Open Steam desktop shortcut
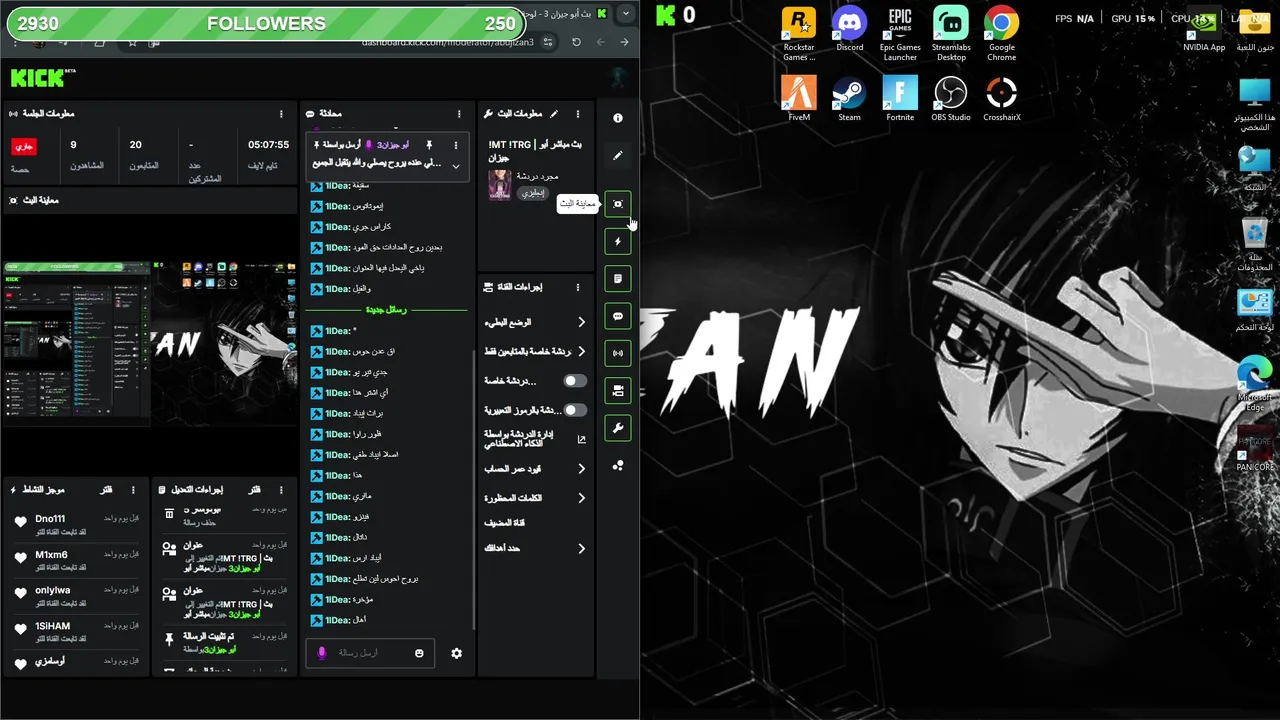The image size is (1280, 720). pyautogui.click(x=849, y=99)
